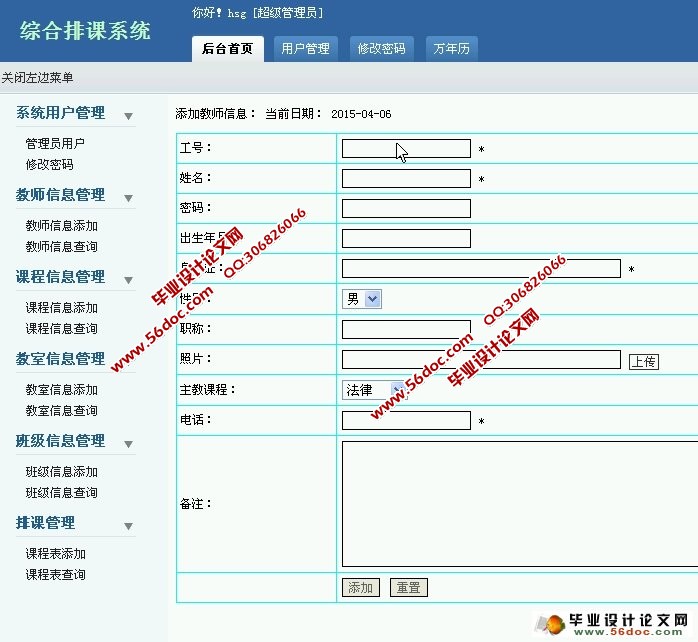
Task: Open the 性别 dropdown showing 男
Action: [361, 299]
